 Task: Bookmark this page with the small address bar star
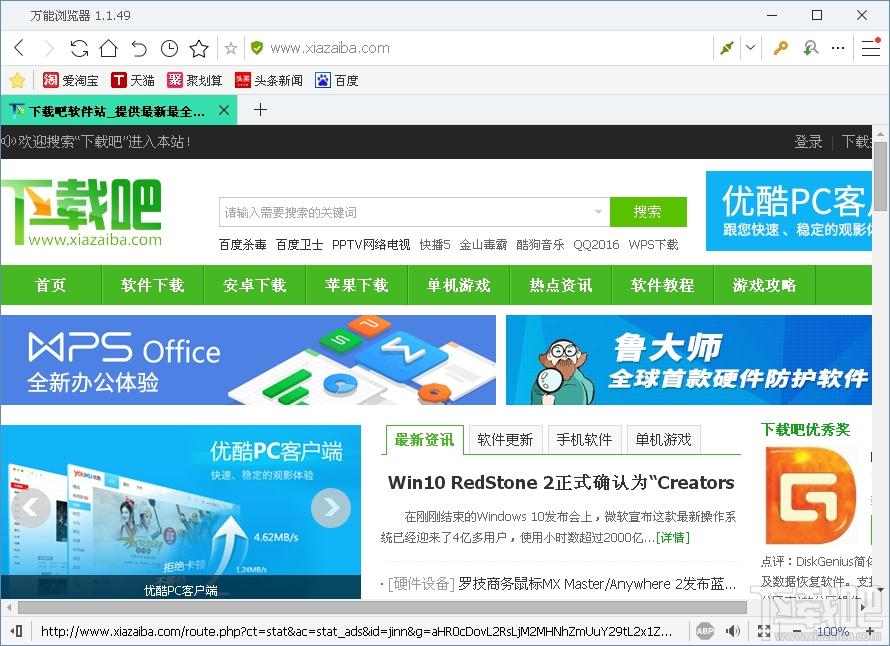(230, 48)
